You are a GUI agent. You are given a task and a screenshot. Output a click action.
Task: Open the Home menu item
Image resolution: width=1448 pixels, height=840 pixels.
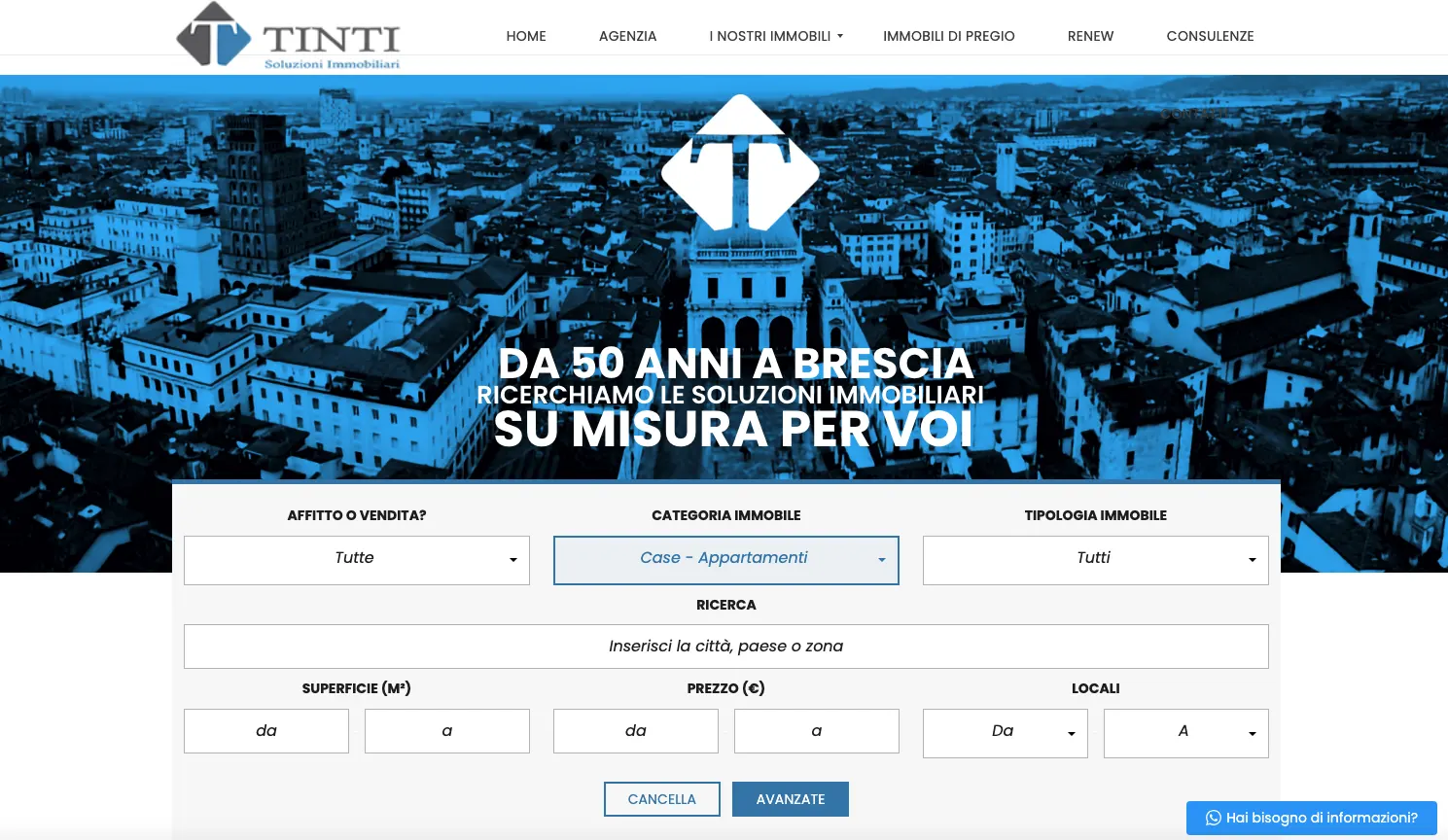coord(526,36)
